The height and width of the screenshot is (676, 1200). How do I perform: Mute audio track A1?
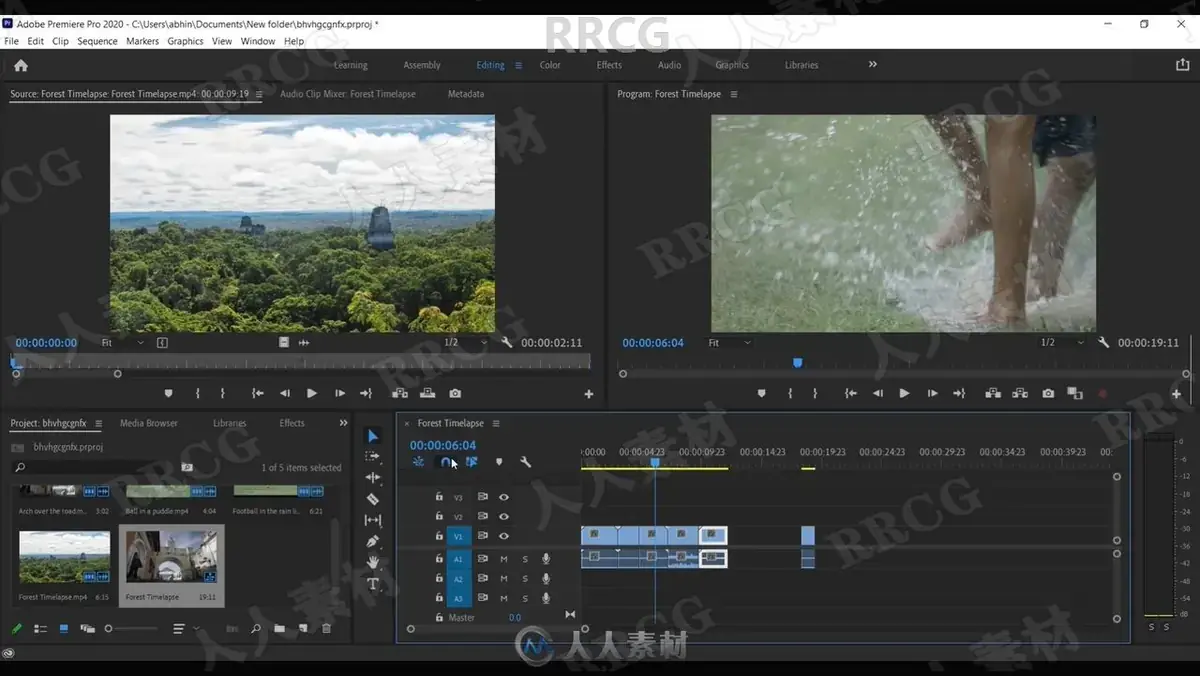tap(504, 559)
